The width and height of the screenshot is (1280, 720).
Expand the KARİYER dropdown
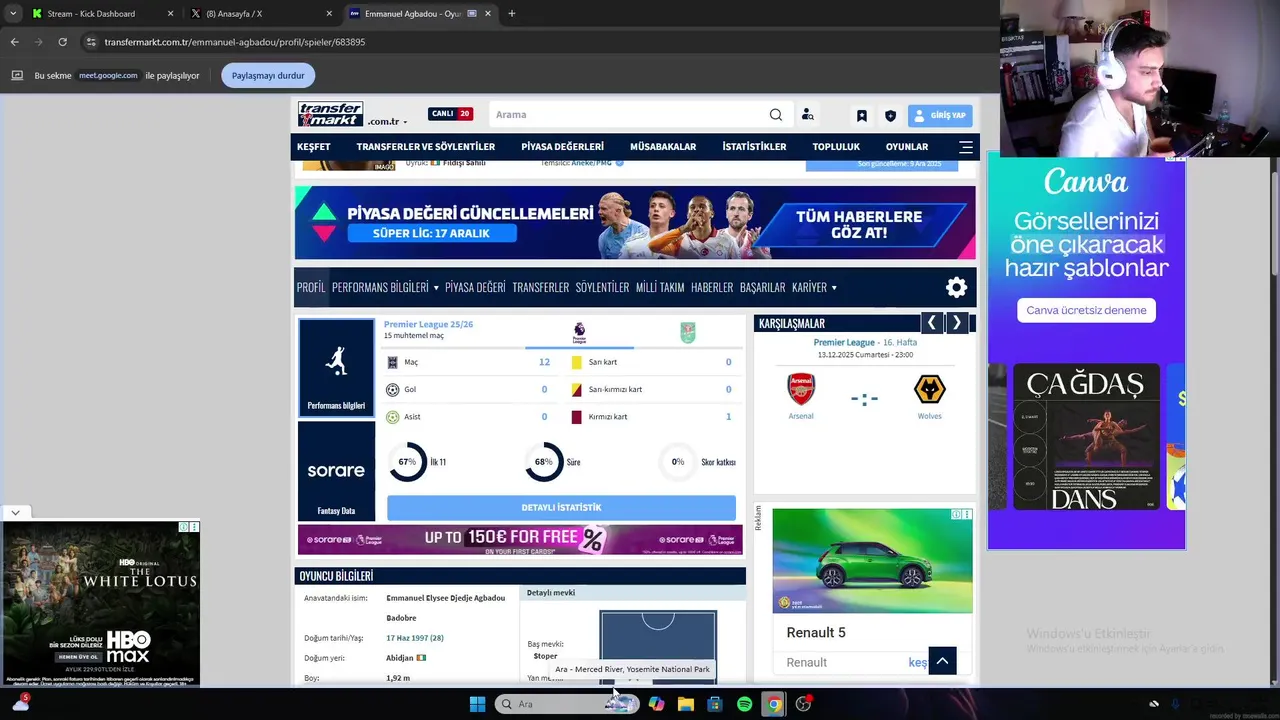[814, 287]
